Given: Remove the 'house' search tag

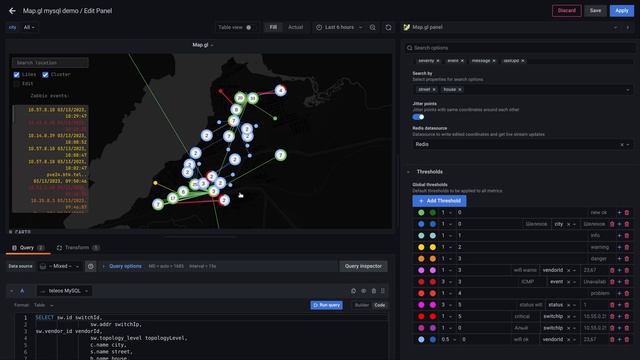Looking at the screenshot, I should pos(460,89).
